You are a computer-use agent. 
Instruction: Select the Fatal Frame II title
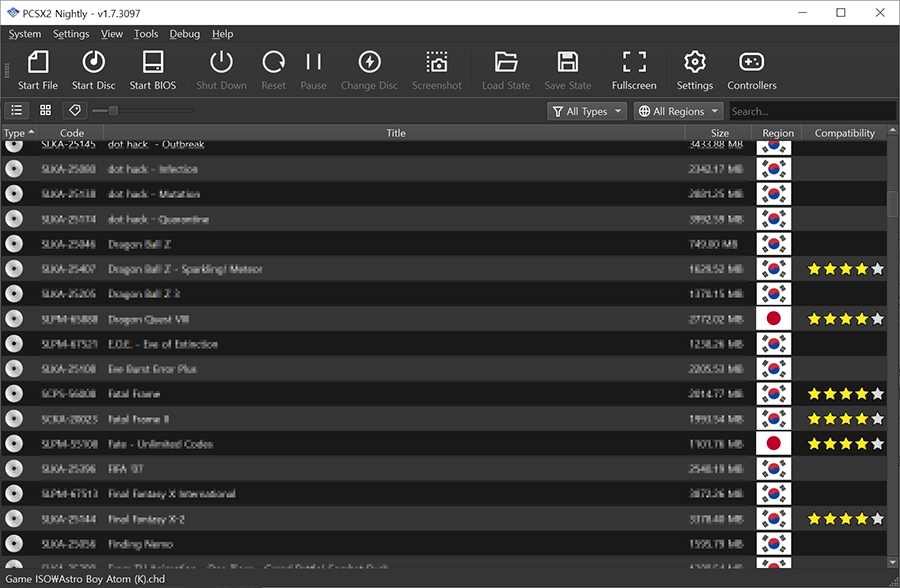click(x=139, y=419)
